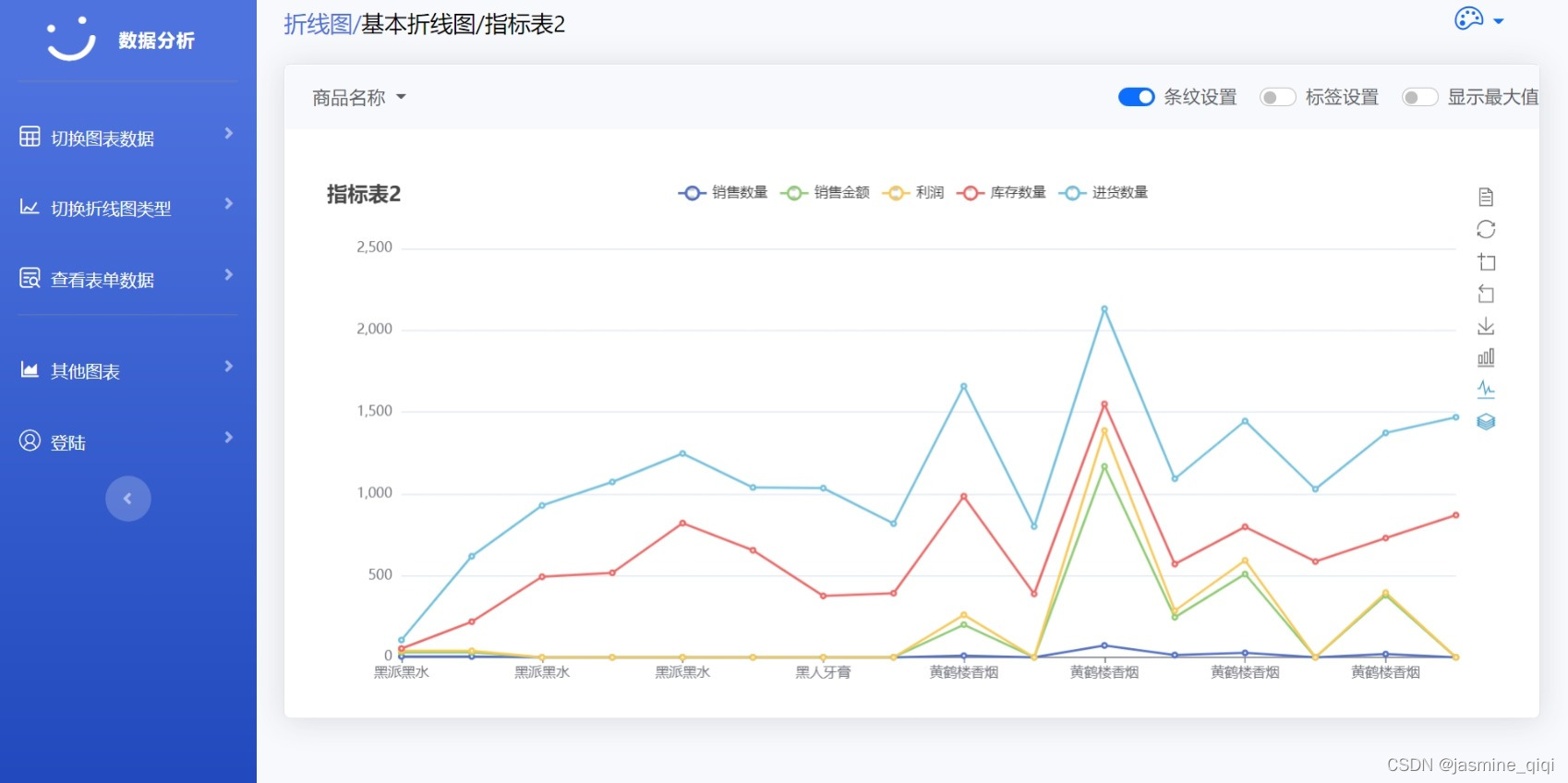Image resolution: width=1568 pixels, height=783 pixels.
Task: Click the 进货数量 peak point above 2,000
Action: (x=1104, y=309)
